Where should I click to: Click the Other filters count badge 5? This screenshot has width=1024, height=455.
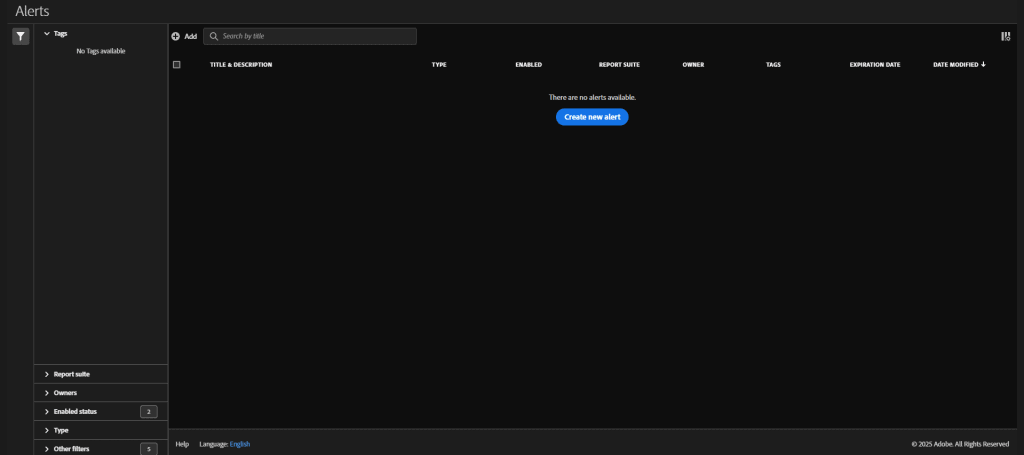coord(149,449)
